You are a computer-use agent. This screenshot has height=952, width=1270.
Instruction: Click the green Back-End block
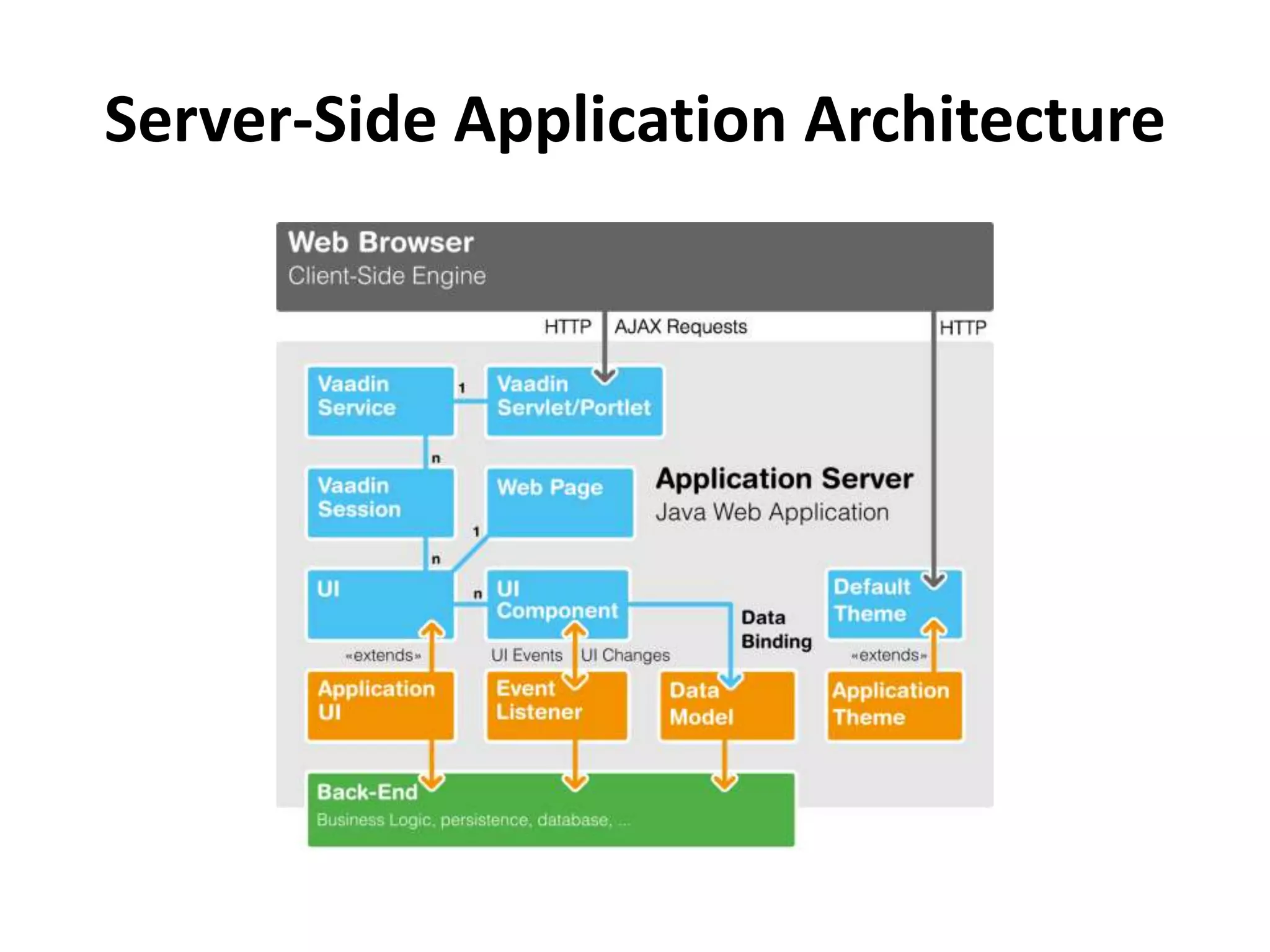(x=550, y=809)
